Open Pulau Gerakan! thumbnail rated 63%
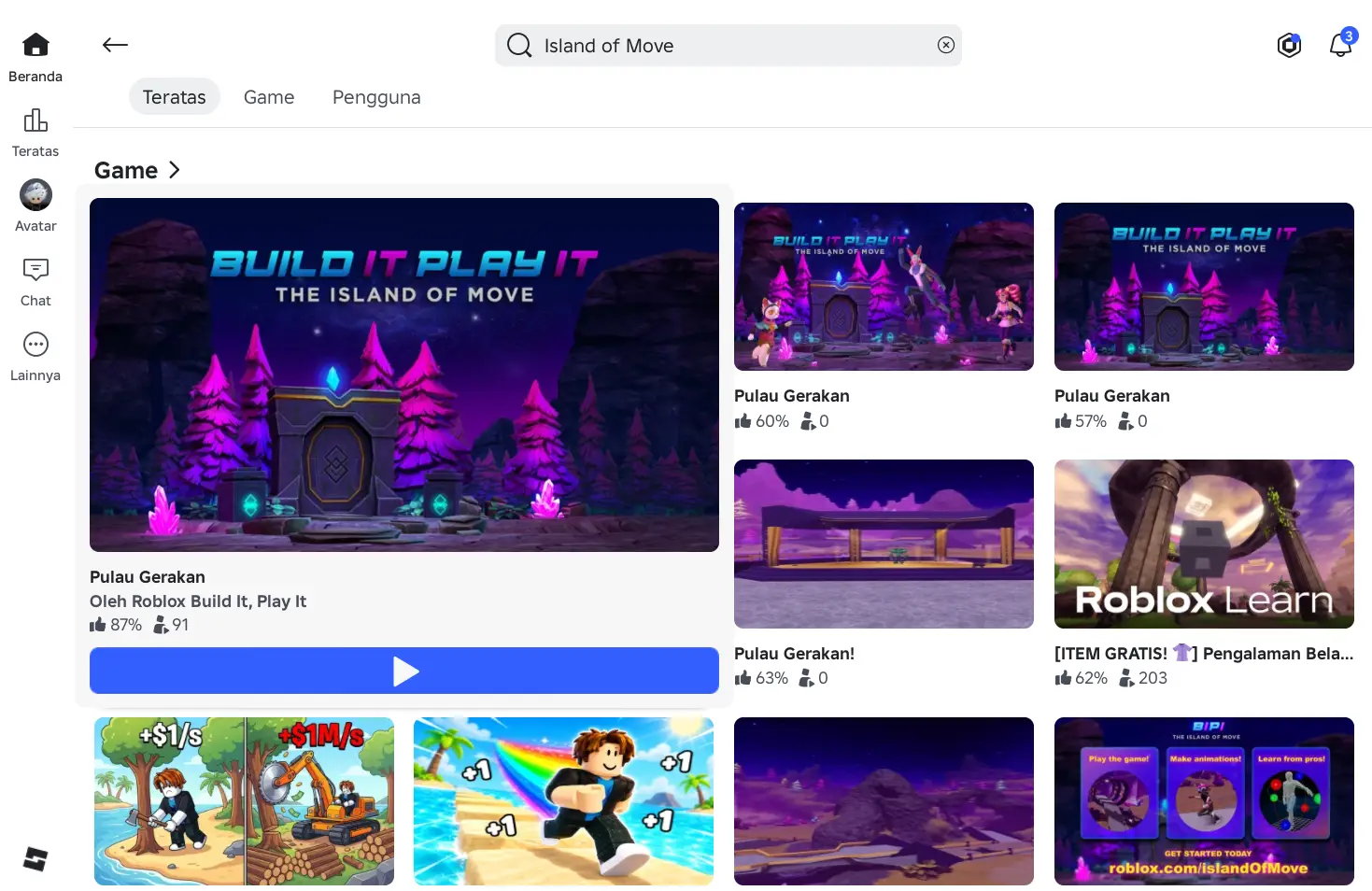 tap(884, 544)
